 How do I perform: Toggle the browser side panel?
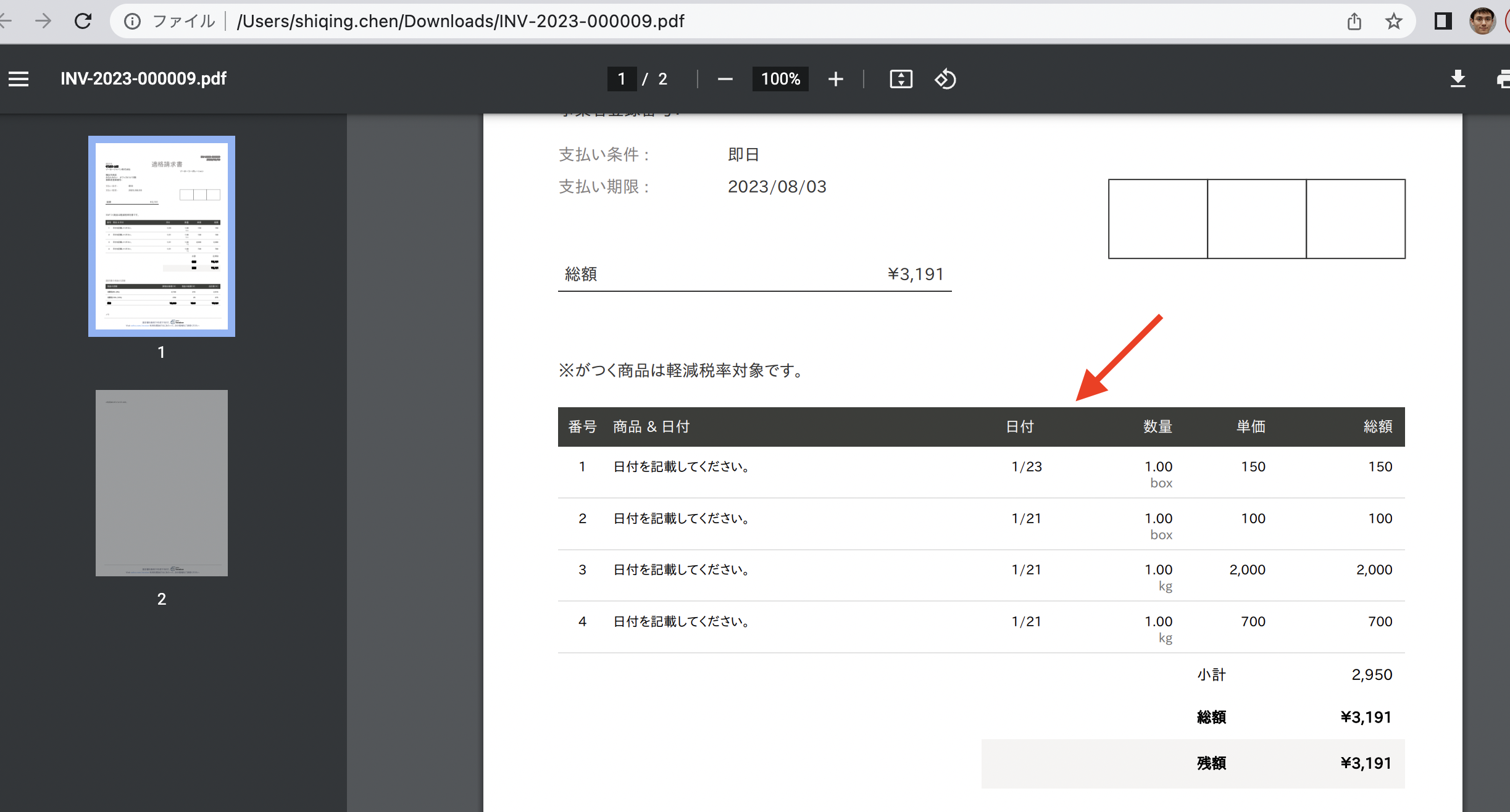pos(1442,22)
